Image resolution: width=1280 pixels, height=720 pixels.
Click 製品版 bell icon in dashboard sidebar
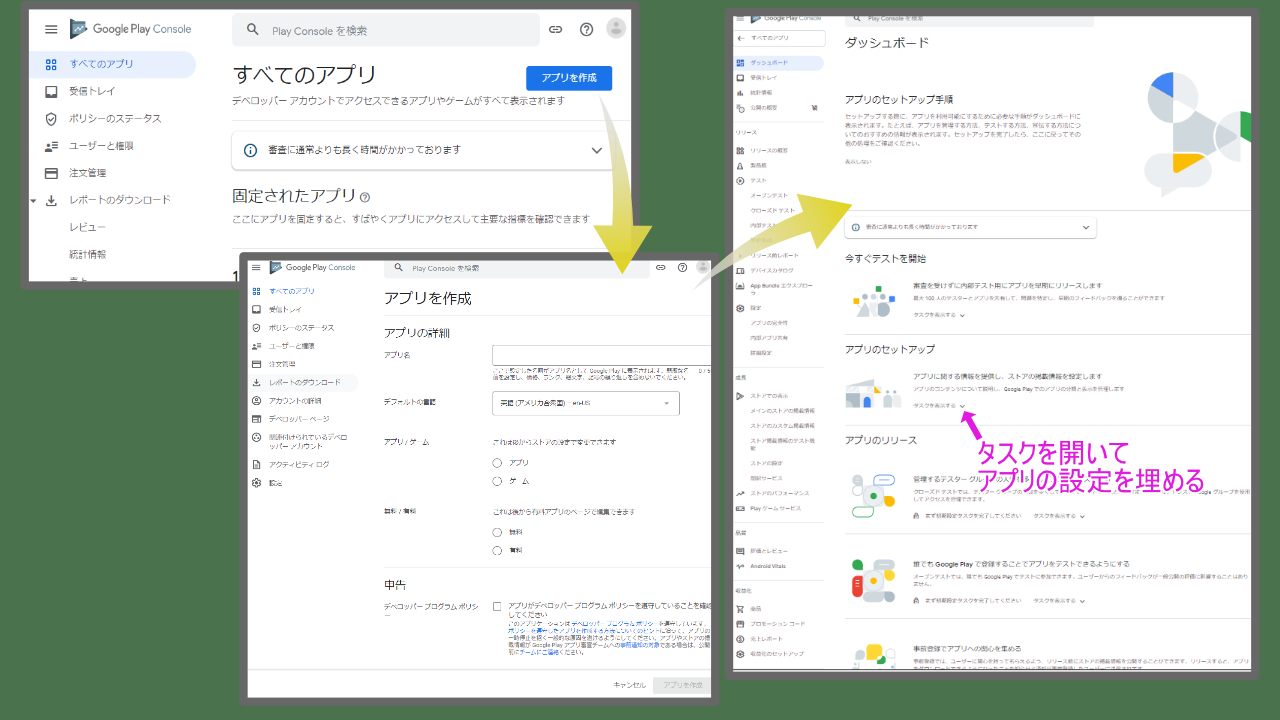coord(740,165)
